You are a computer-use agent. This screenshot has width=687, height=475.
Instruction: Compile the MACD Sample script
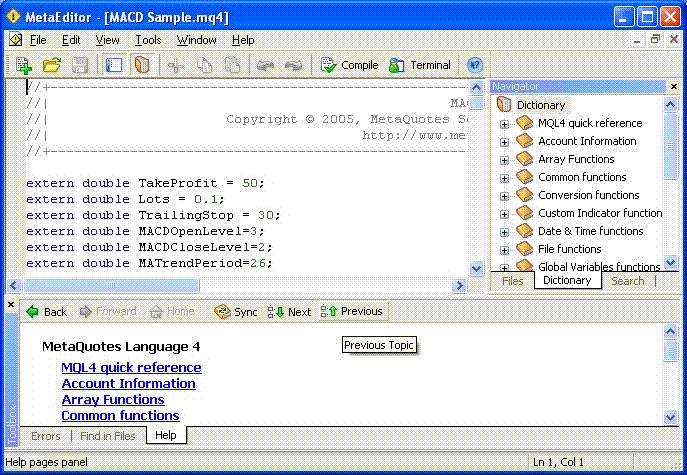pyautogui.click(x=349, y=65)
